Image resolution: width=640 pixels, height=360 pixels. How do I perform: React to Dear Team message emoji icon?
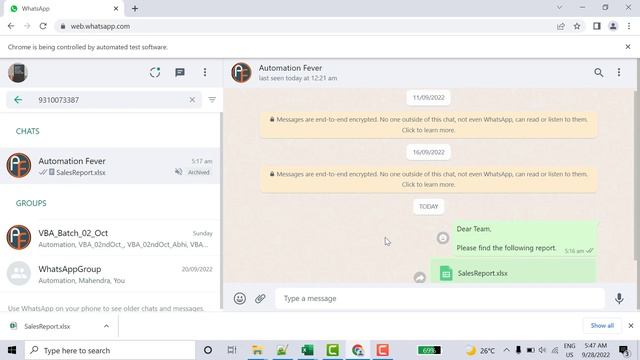[x=443, y=238]
